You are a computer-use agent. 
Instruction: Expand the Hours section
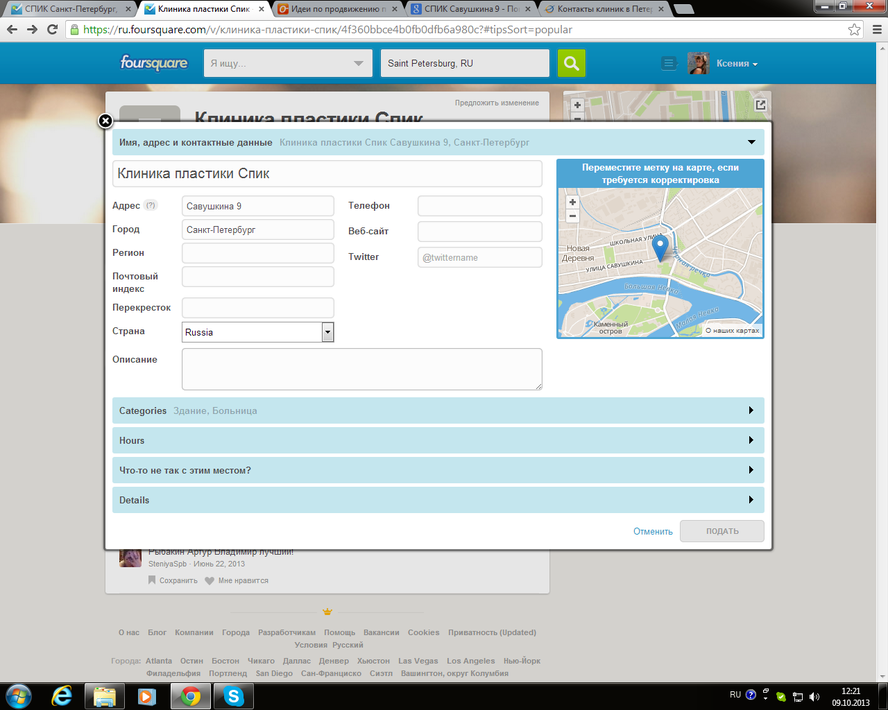[x=438, y=440]
